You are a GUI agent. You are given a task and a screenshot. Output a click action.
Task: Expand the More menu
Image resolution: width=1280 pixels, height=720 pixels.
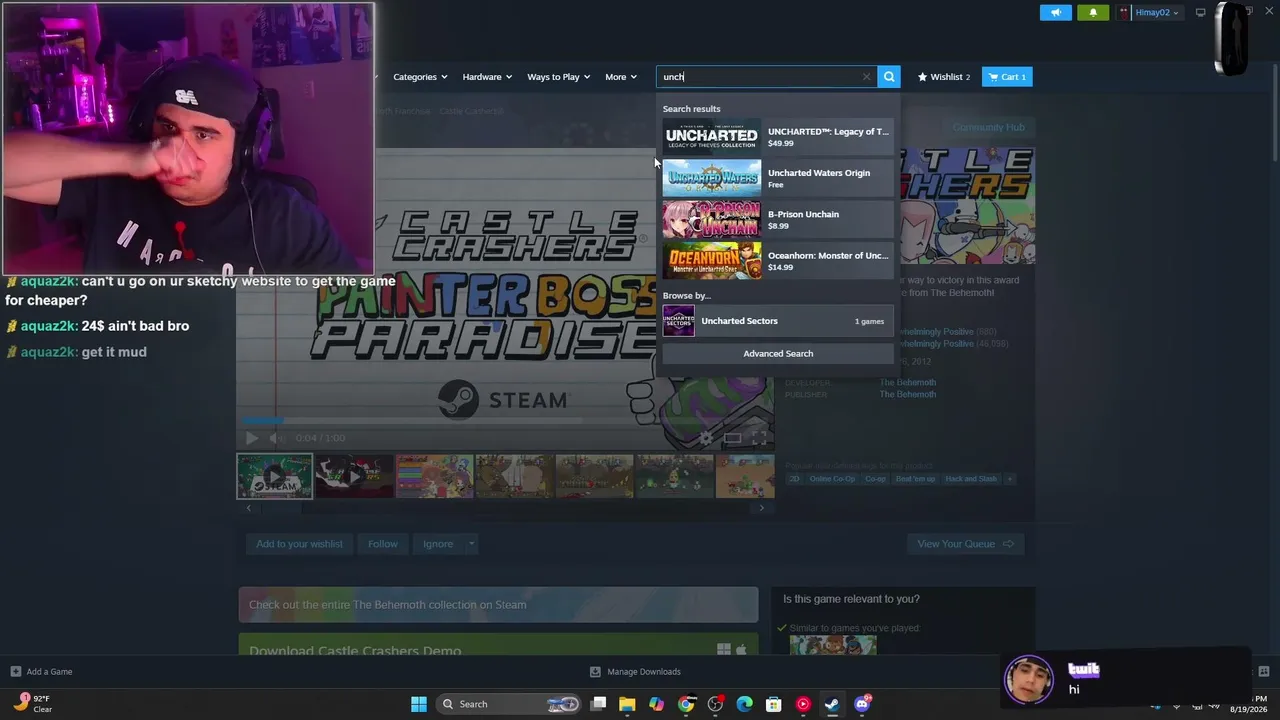click(621, 77)
